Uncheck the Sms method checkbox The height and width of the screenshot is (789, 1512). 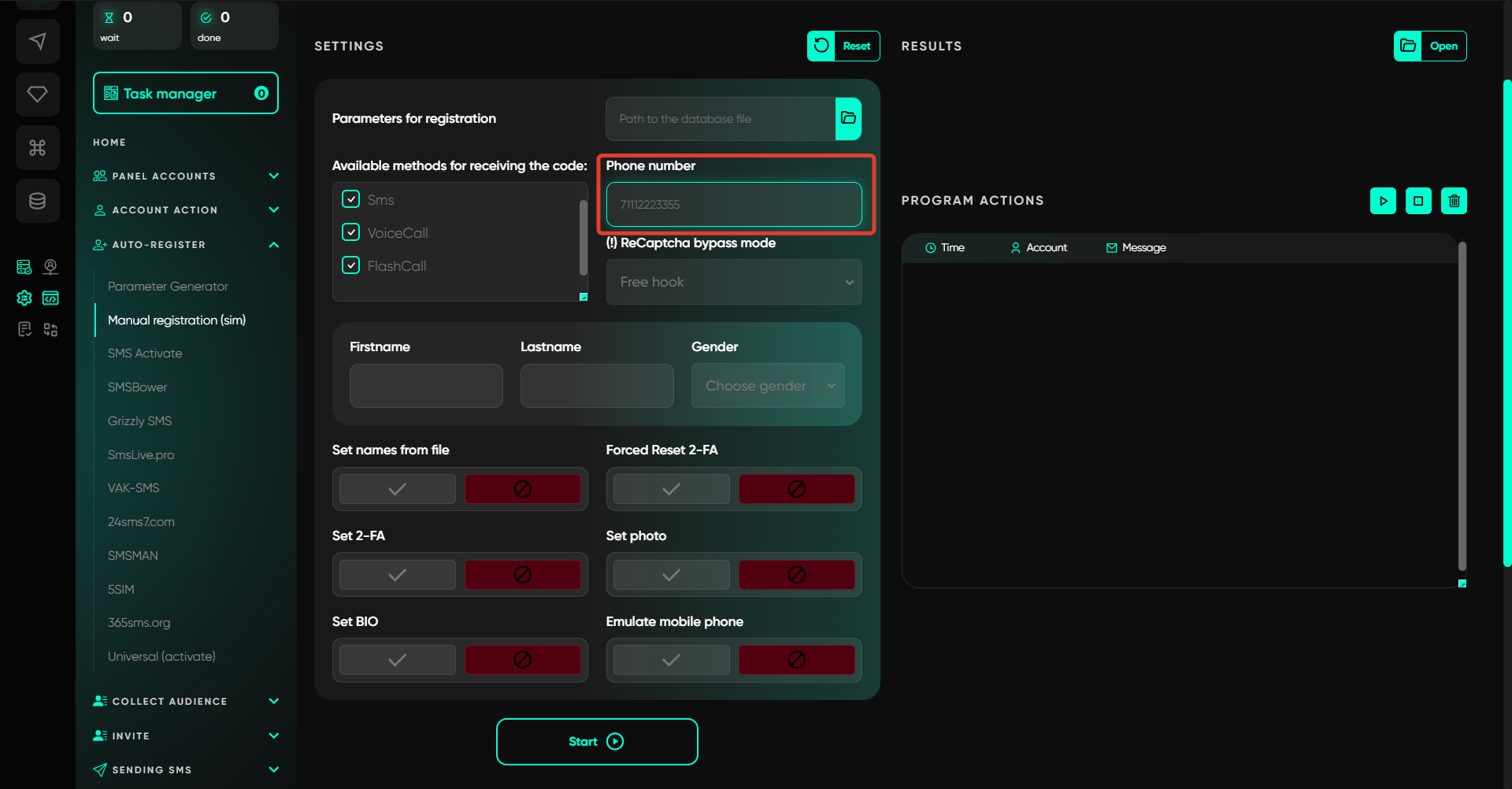[351, 199]
